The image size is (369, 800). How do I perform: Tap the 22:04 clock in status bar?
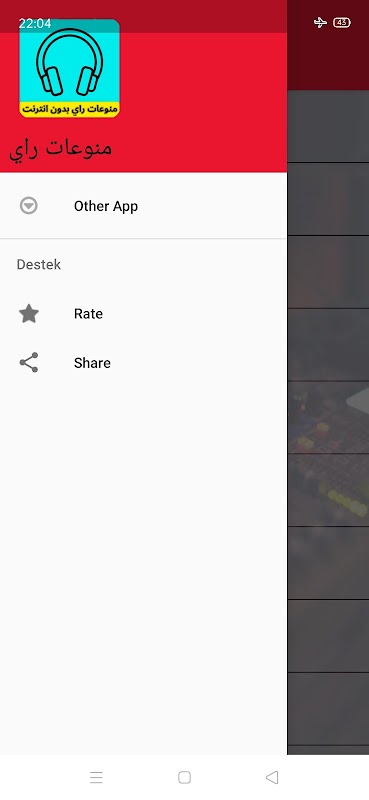(x=35, y=23)
